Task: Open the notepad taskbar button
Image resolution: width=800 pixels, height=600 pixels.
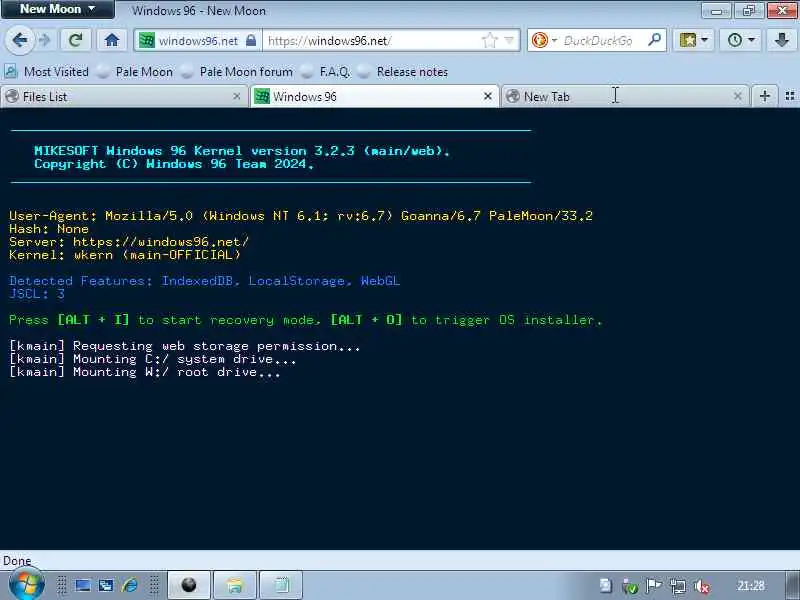Action: [281, 585]
